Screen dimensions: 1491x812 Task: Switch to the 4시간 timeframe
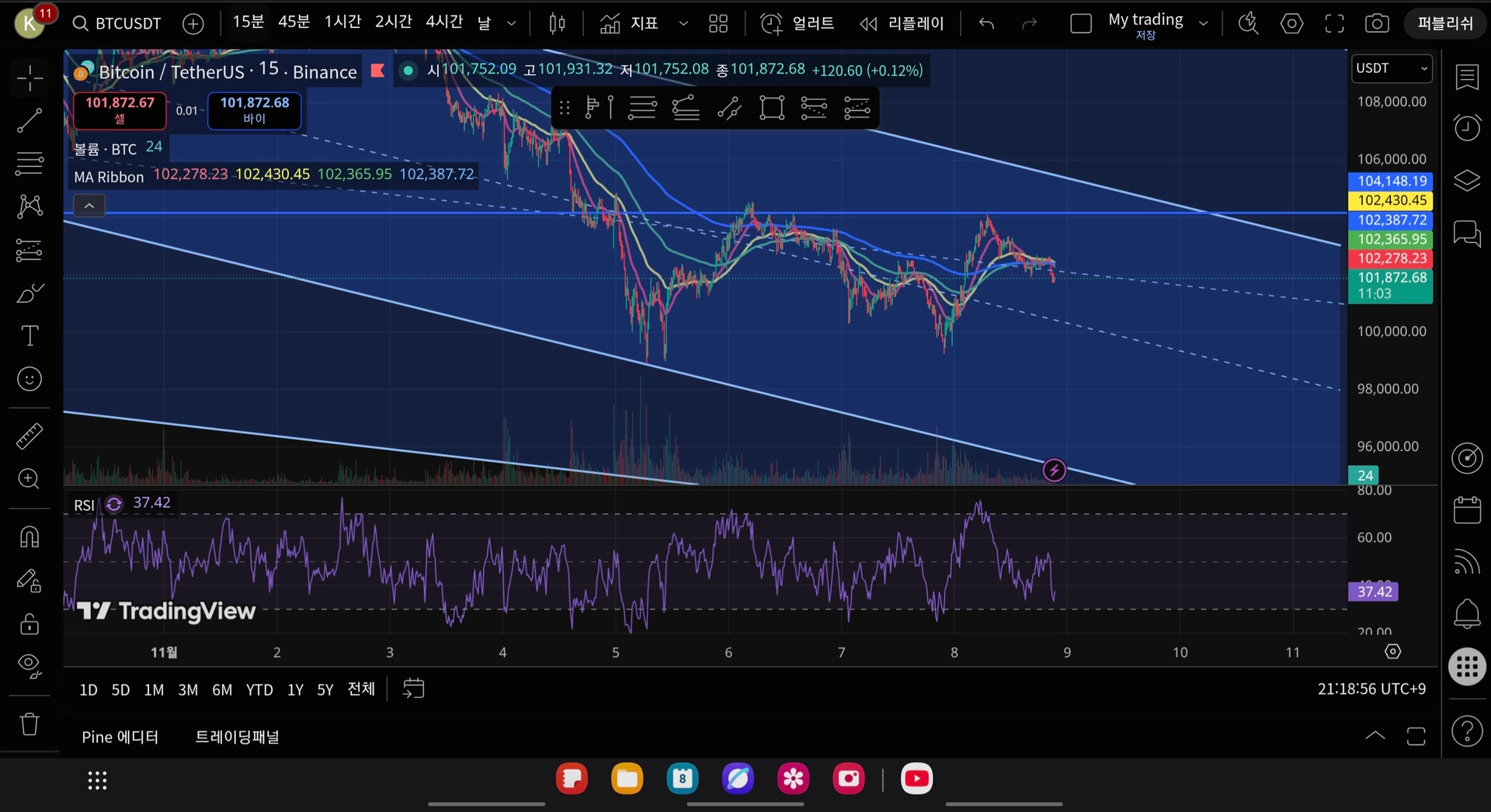[x=444, y=22]
